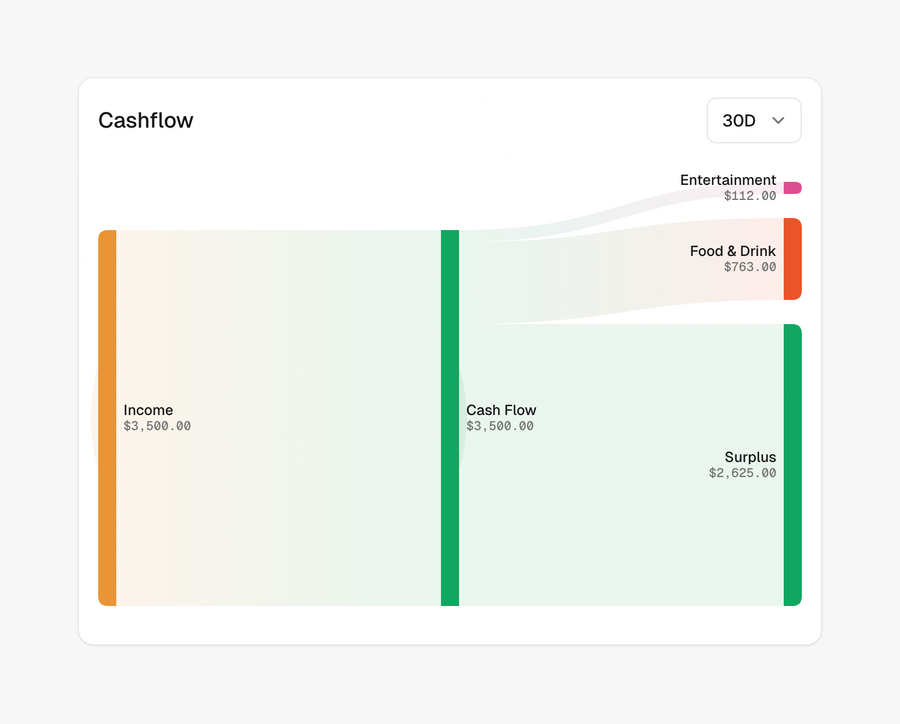Toggle the Entertainment category visibility
The image size is (900, 724).
coord(793,187)
